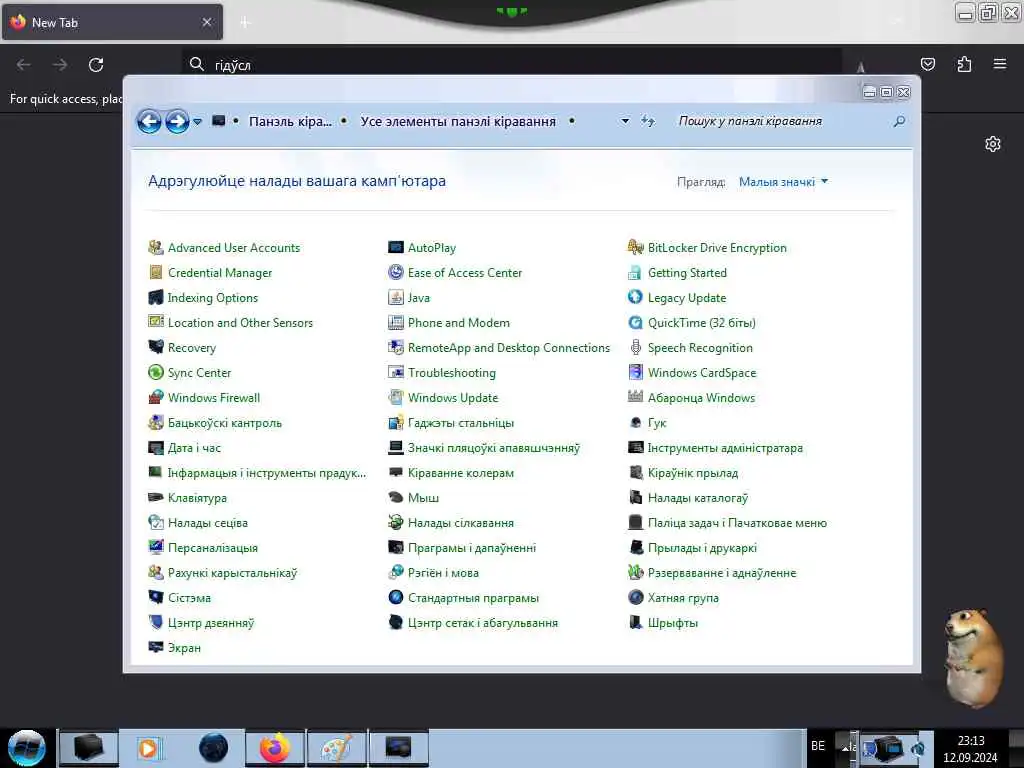Open the QuickTime (32 біты) icon
The image size is (1024, 768).
pyautogui.click(x=635, y=323)
